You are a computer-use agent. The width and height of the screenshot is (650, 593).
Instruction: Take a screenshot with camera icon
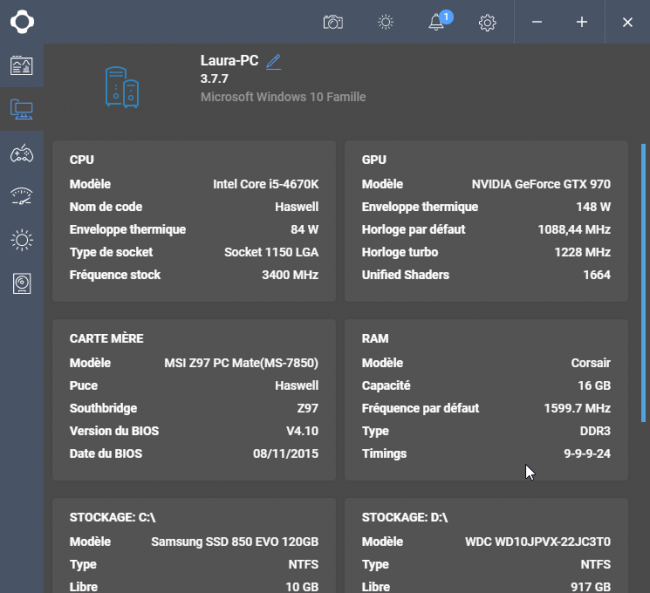coord(333,22)
